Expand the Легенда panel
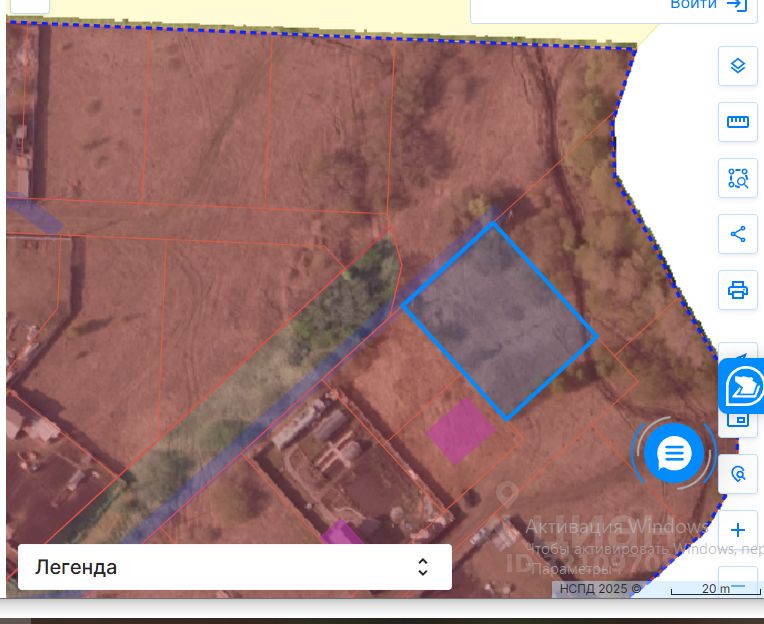764x624 pixels. (x=235, y=567)
